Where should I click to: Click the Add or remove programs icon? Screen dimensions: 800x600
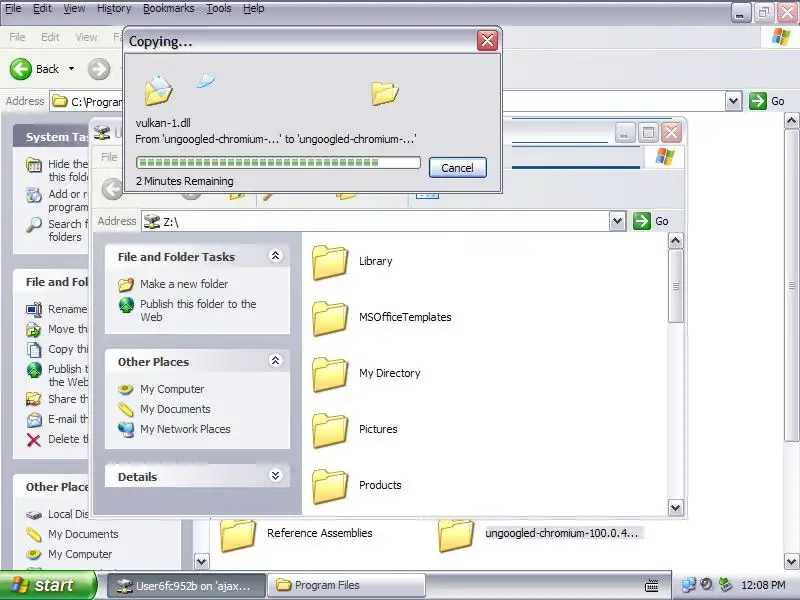pyautogui.click(x=34, y=195)
